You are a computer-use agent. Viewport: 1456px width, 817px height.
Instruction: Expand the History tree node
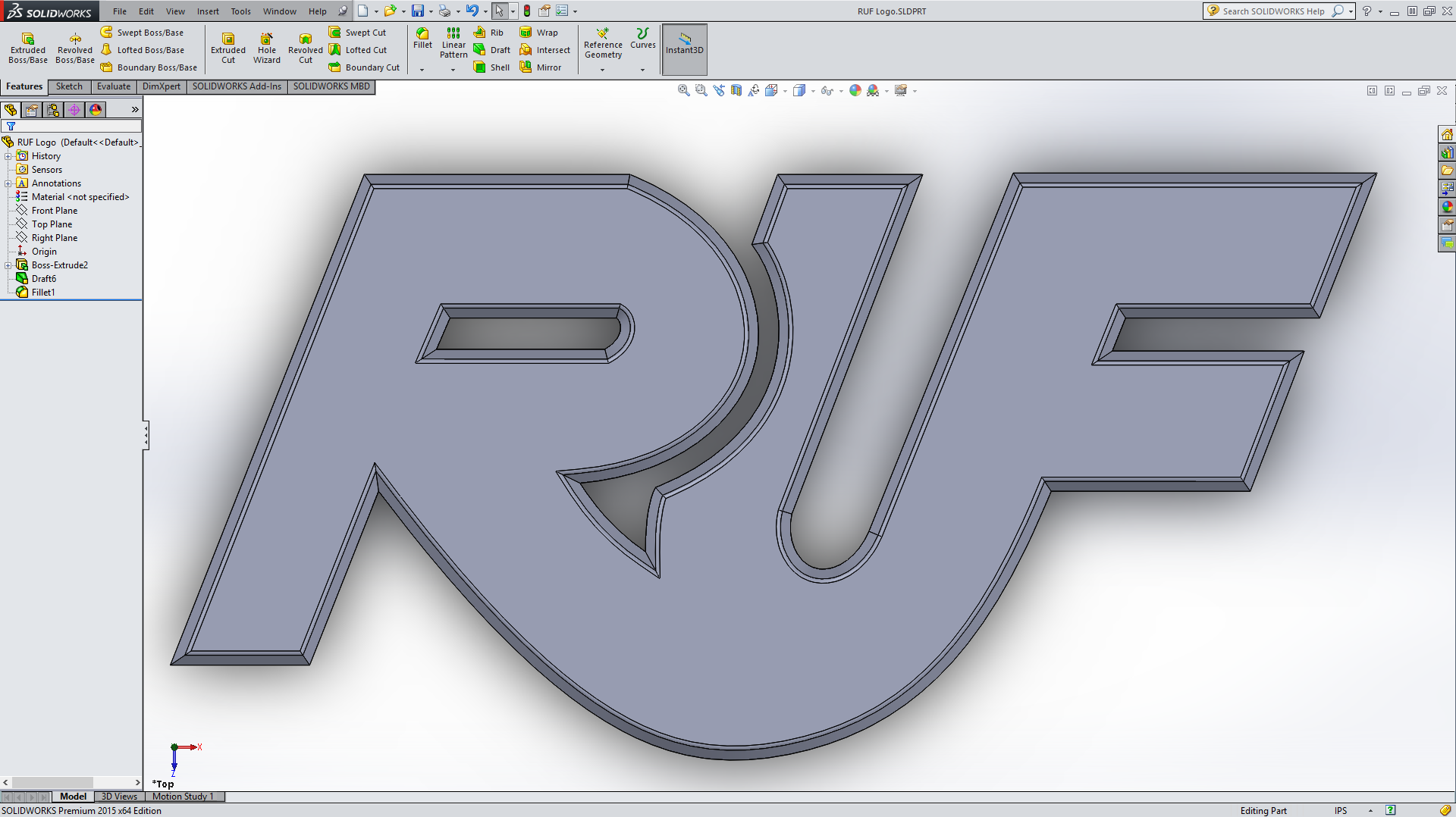8,156
